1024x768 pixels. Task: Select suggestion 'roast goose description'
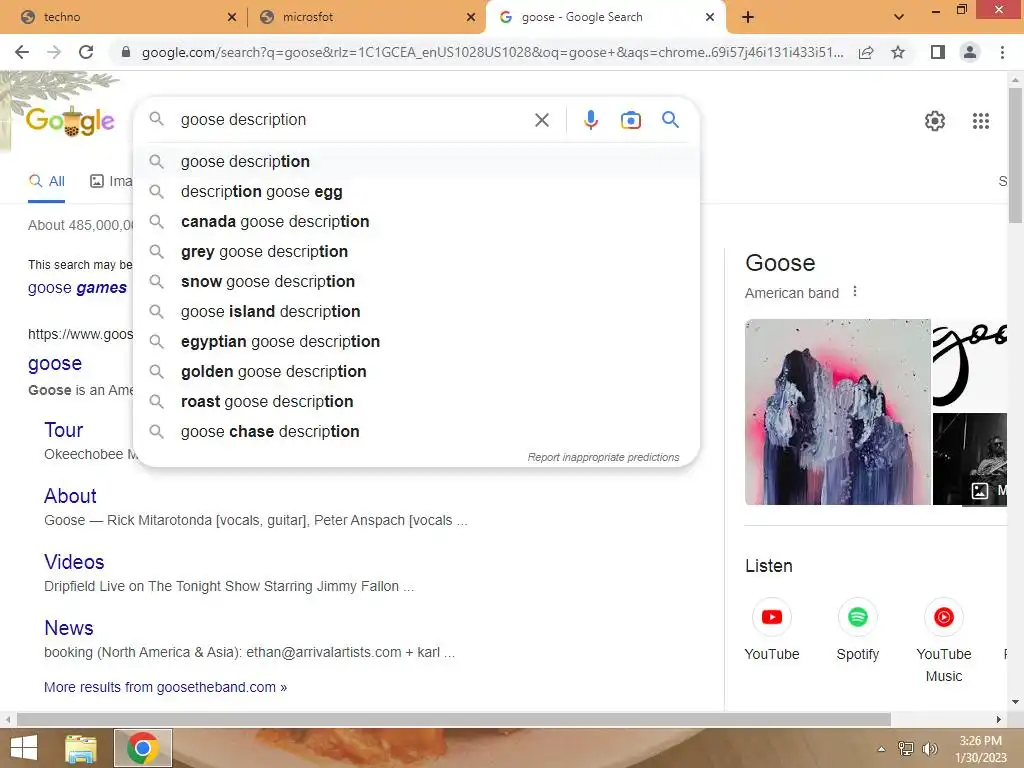(x=416, y=402)
